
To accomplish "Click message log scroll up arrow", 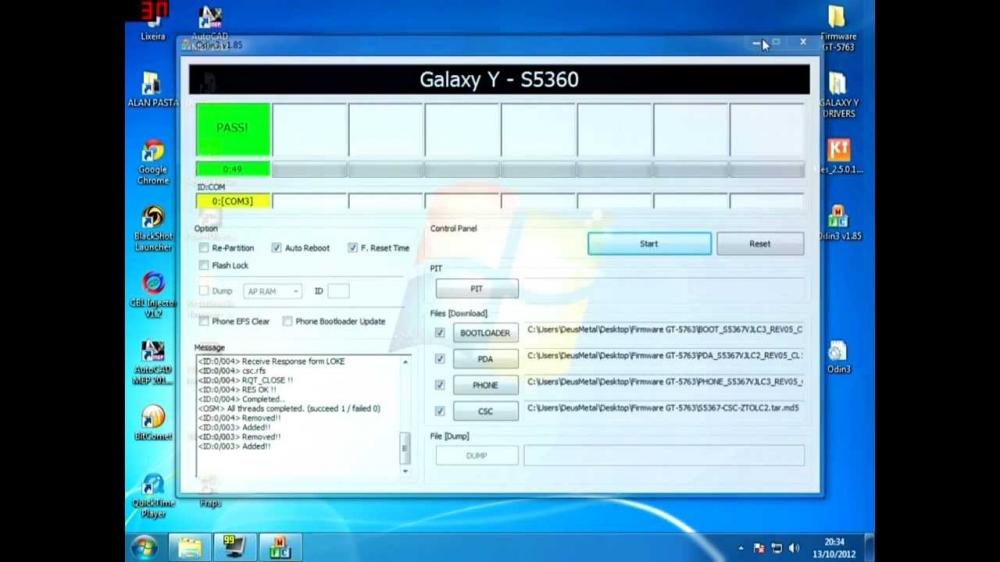I will point(405,362).
